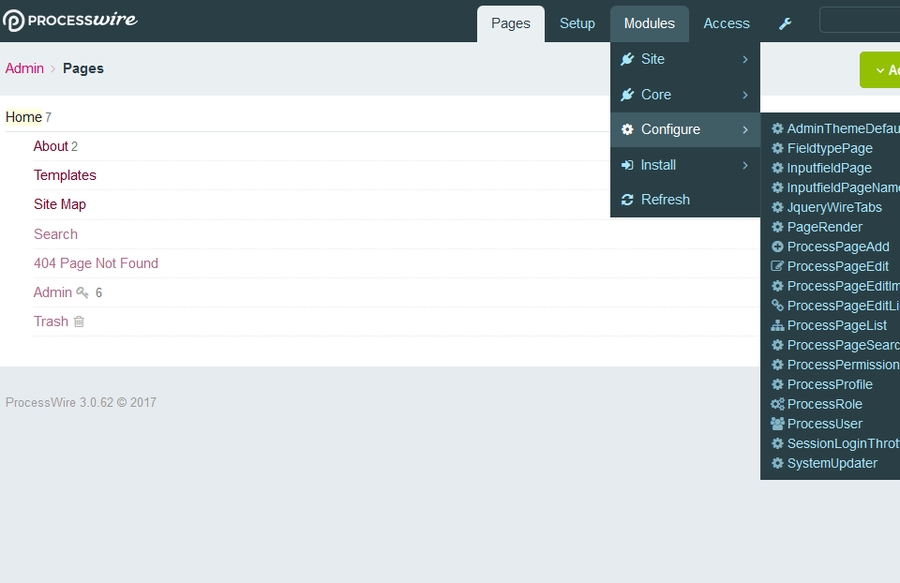Click the search input field
Viewport: 900px width, 583px height.
(860, 21)
